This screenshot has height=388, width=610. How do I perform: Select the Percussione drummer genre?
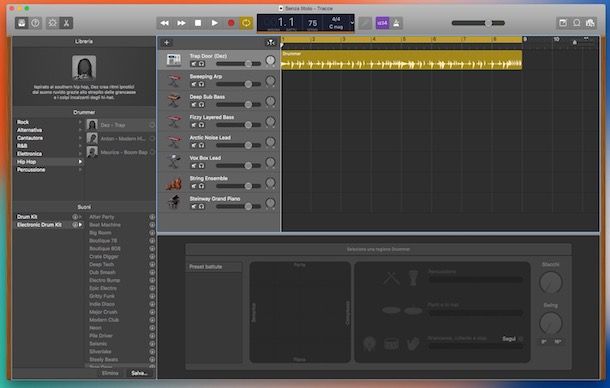point(31,170)
